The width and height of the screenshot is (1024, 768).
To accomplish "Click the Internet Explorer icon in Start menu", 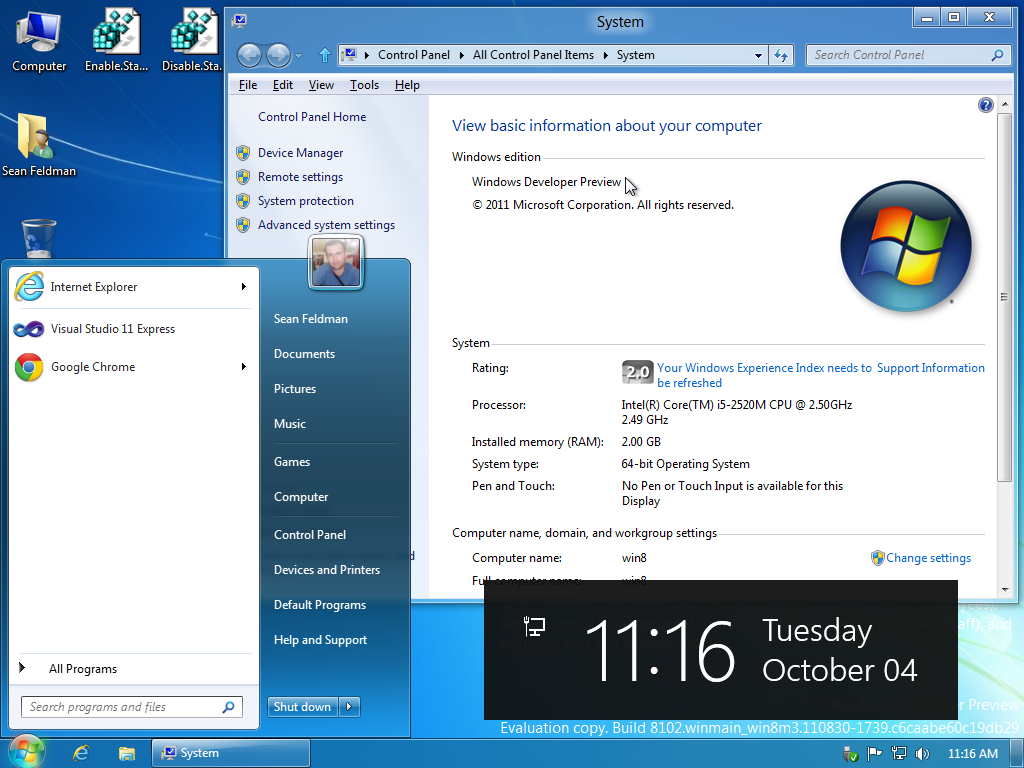I will click(29, 287).
